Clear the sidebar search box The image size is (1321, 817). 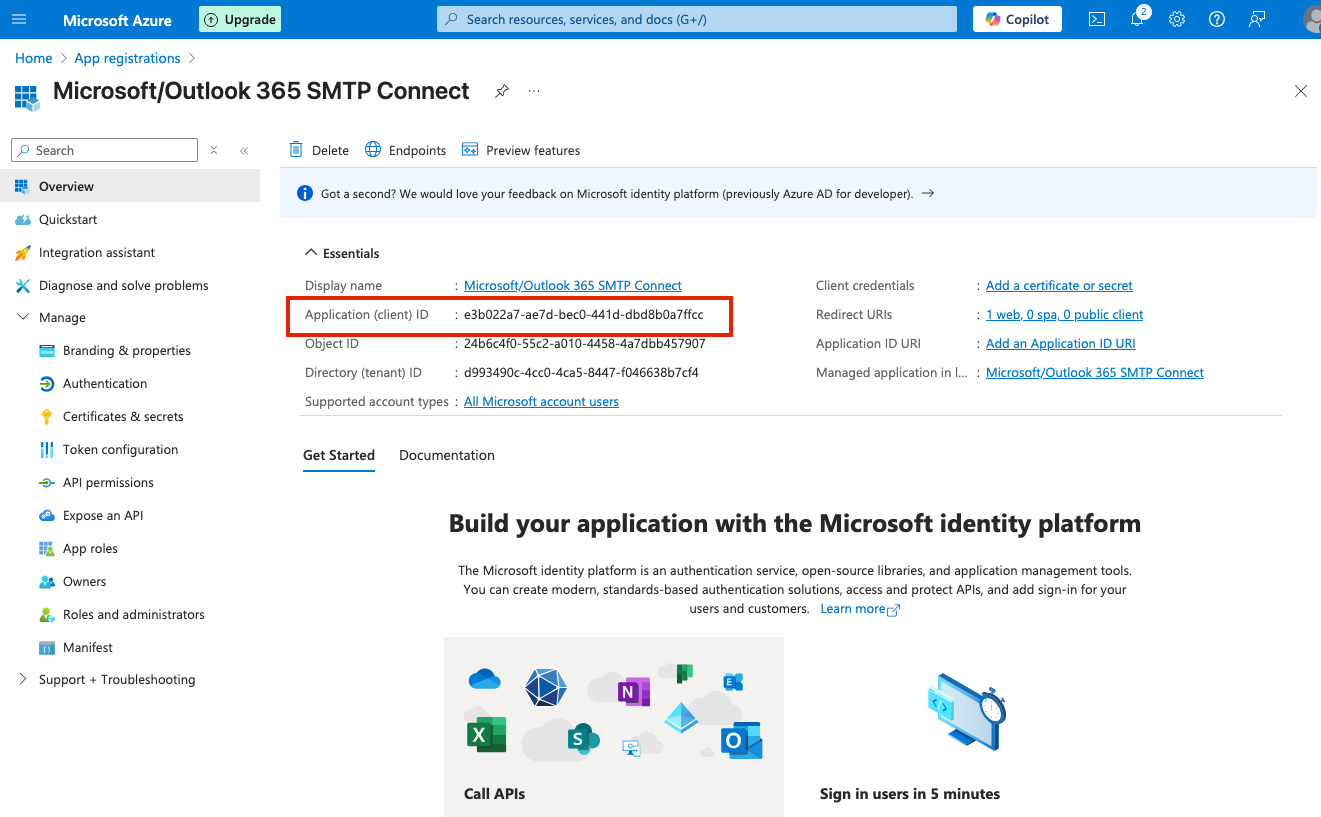pos(213,150)
